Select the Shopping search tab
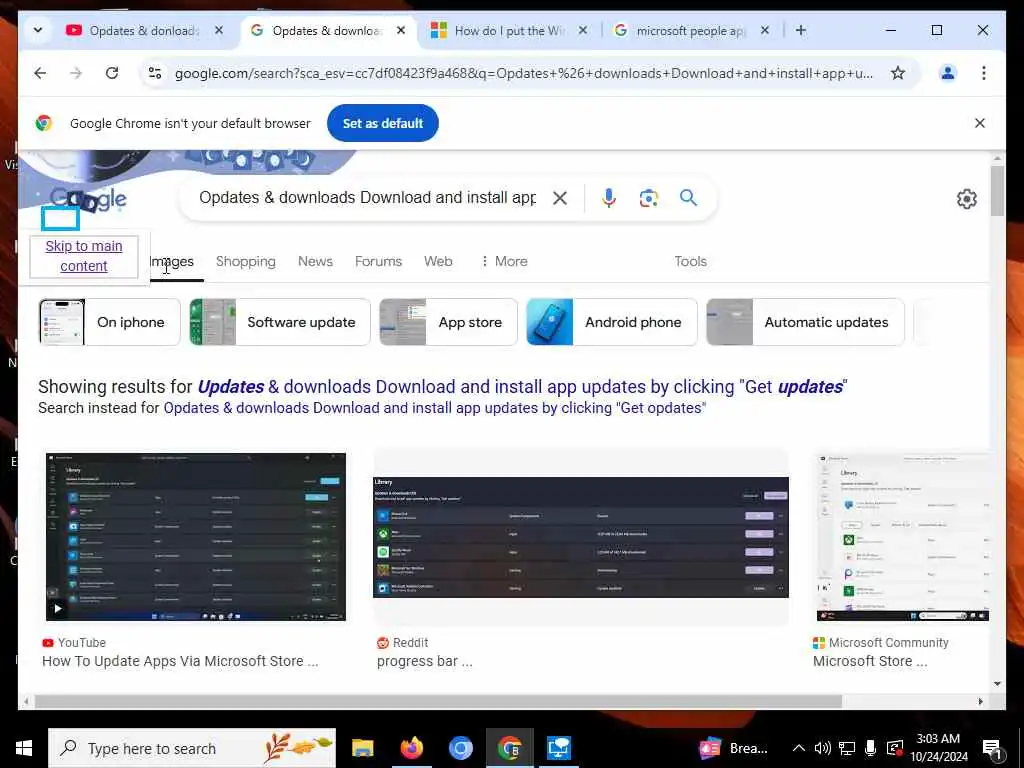Screen dimensions: 1024x768 point(246,261)
